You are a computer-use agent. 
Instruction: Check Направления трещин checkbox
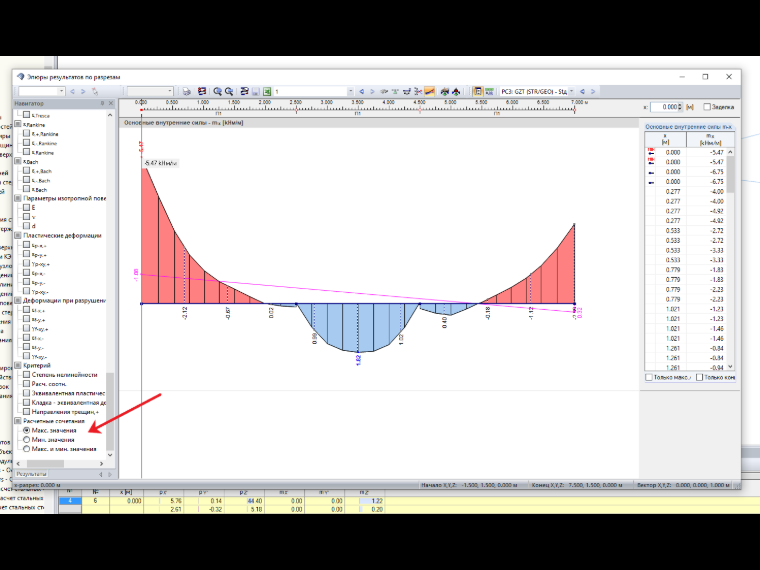point(27,412)
